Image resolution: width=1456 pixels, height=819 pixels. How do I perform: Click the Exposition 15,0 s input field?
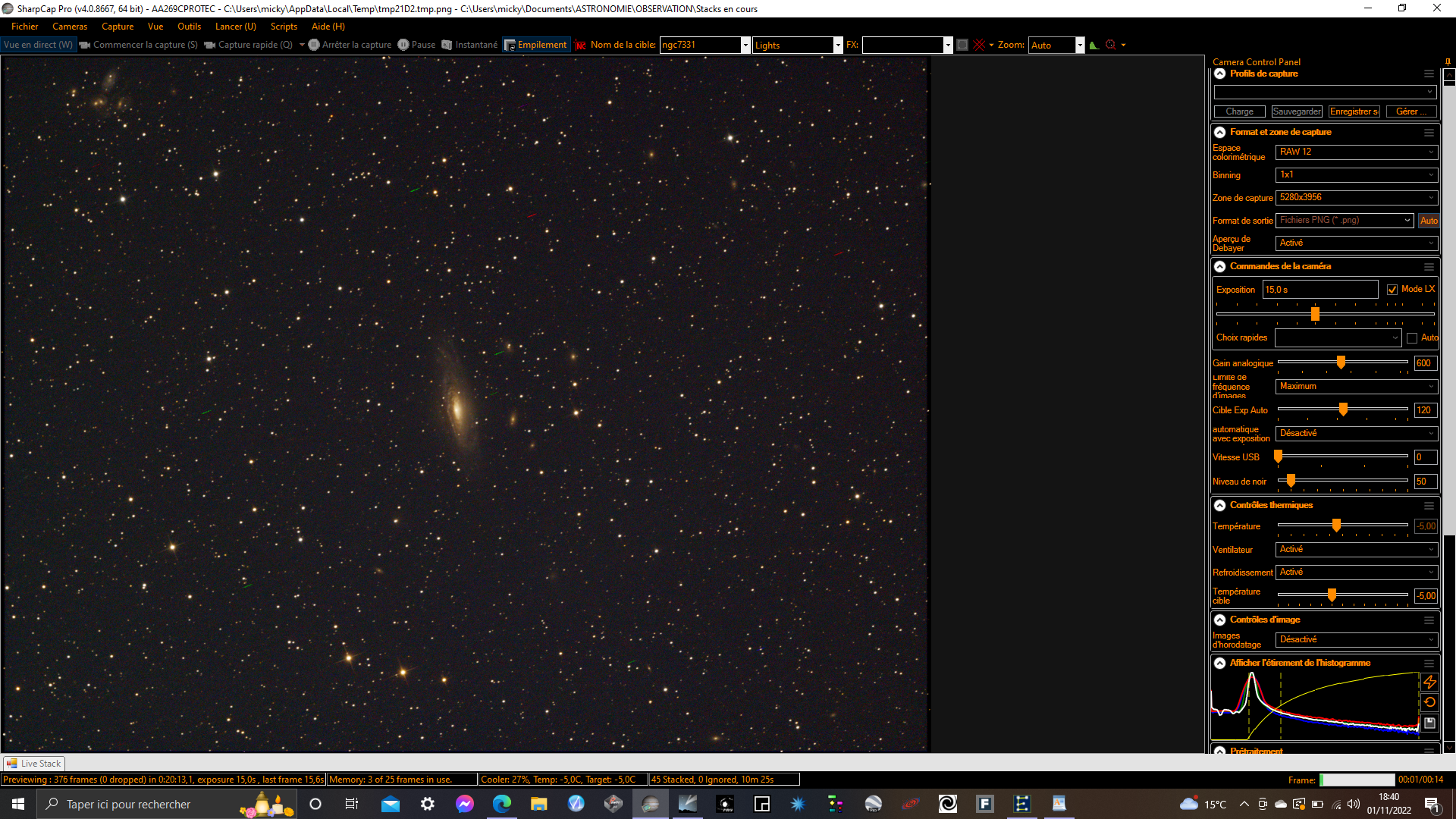(1320, 290)
